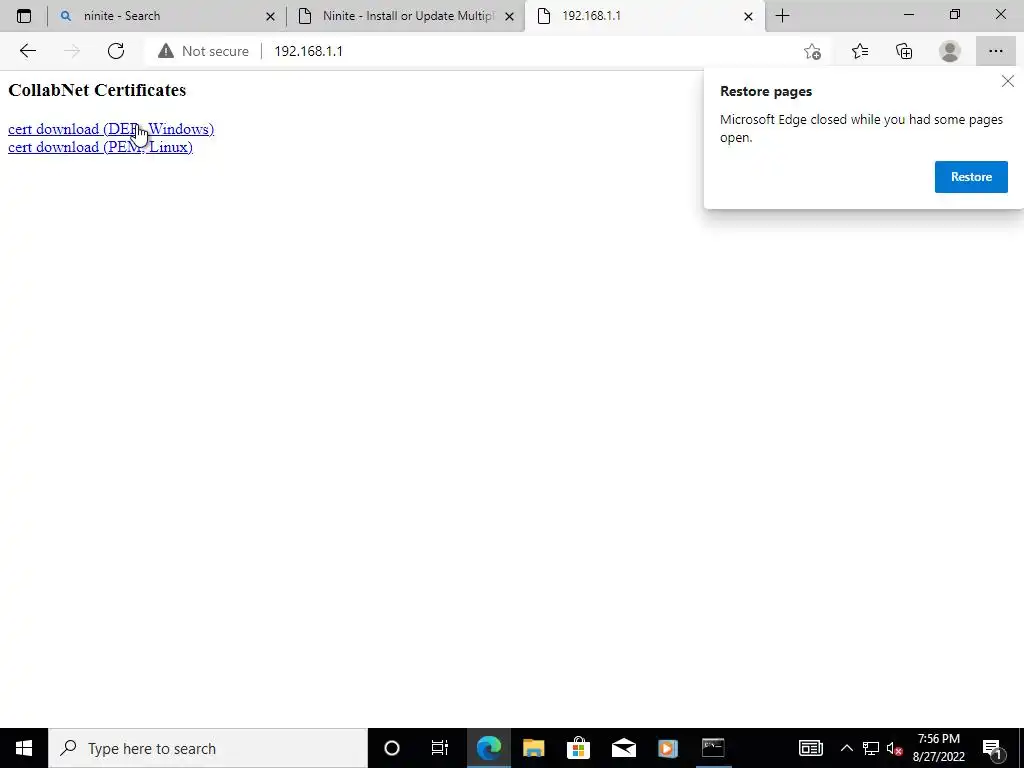Switch to the ninite - Search tab
The width and height of the screenshot is (1024, 768).
point(167,16)
